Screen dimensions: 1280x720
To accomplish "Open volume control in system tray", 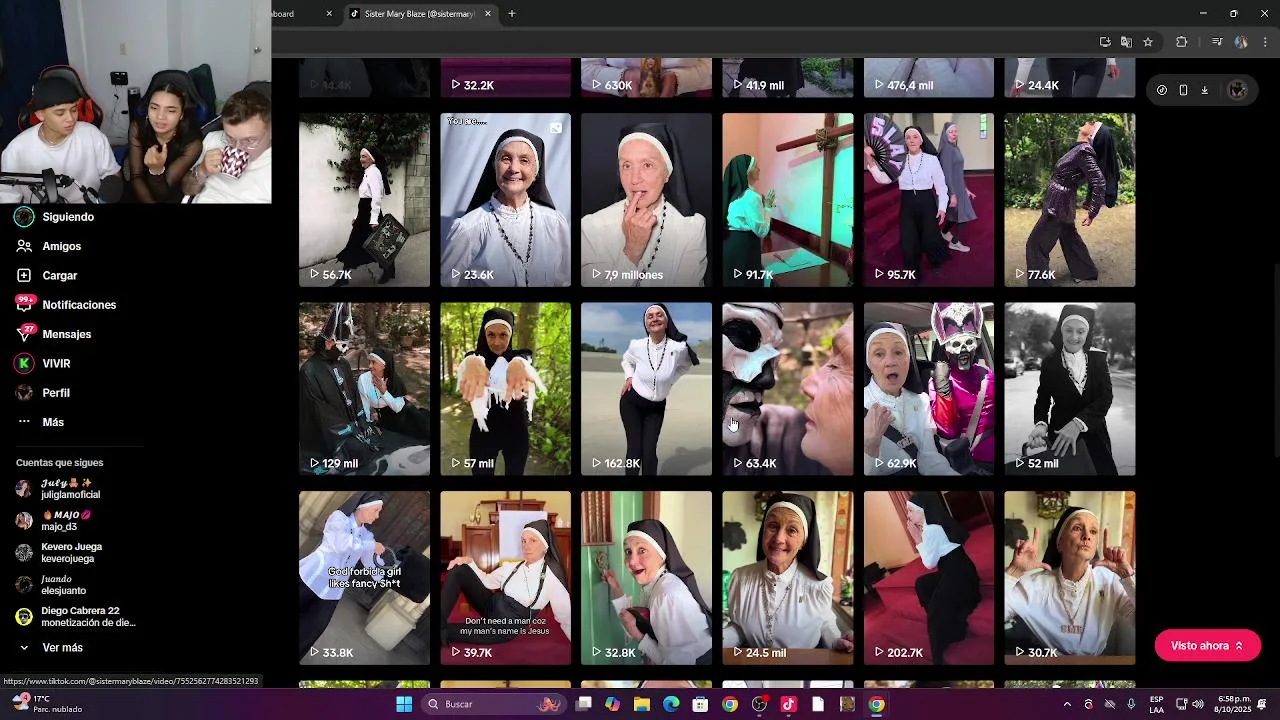I will [1198, 704].
